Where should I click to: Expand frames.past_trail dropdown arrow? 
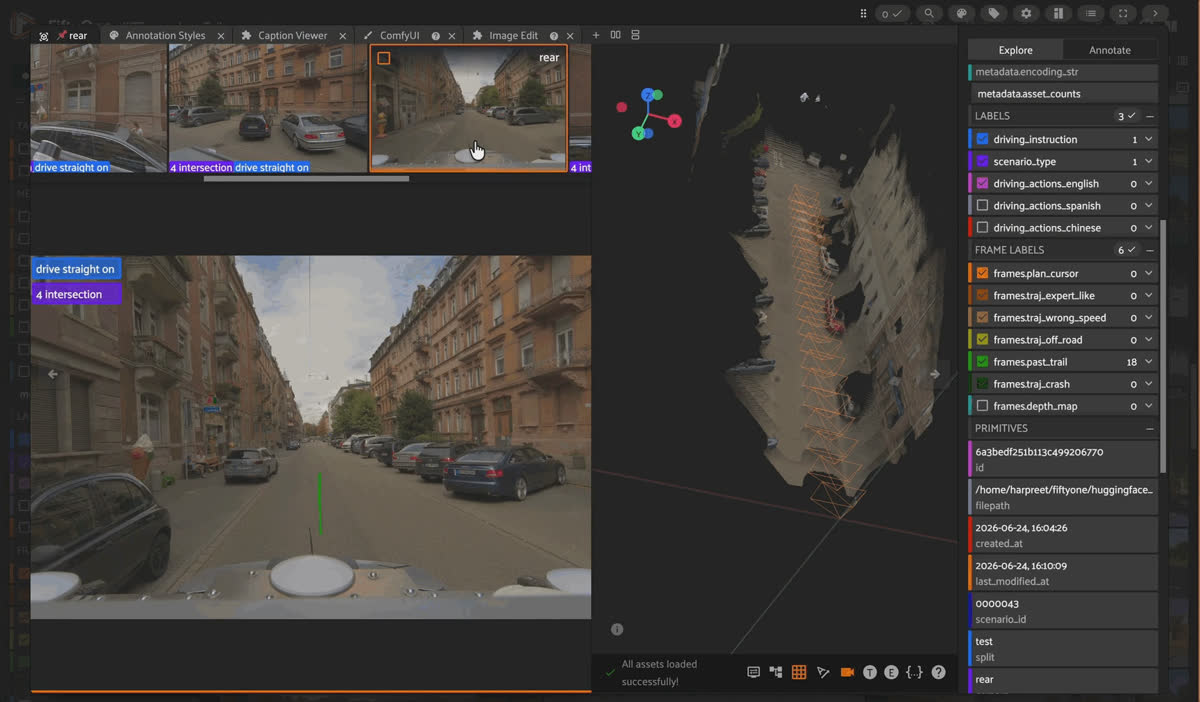[1149, 361]
